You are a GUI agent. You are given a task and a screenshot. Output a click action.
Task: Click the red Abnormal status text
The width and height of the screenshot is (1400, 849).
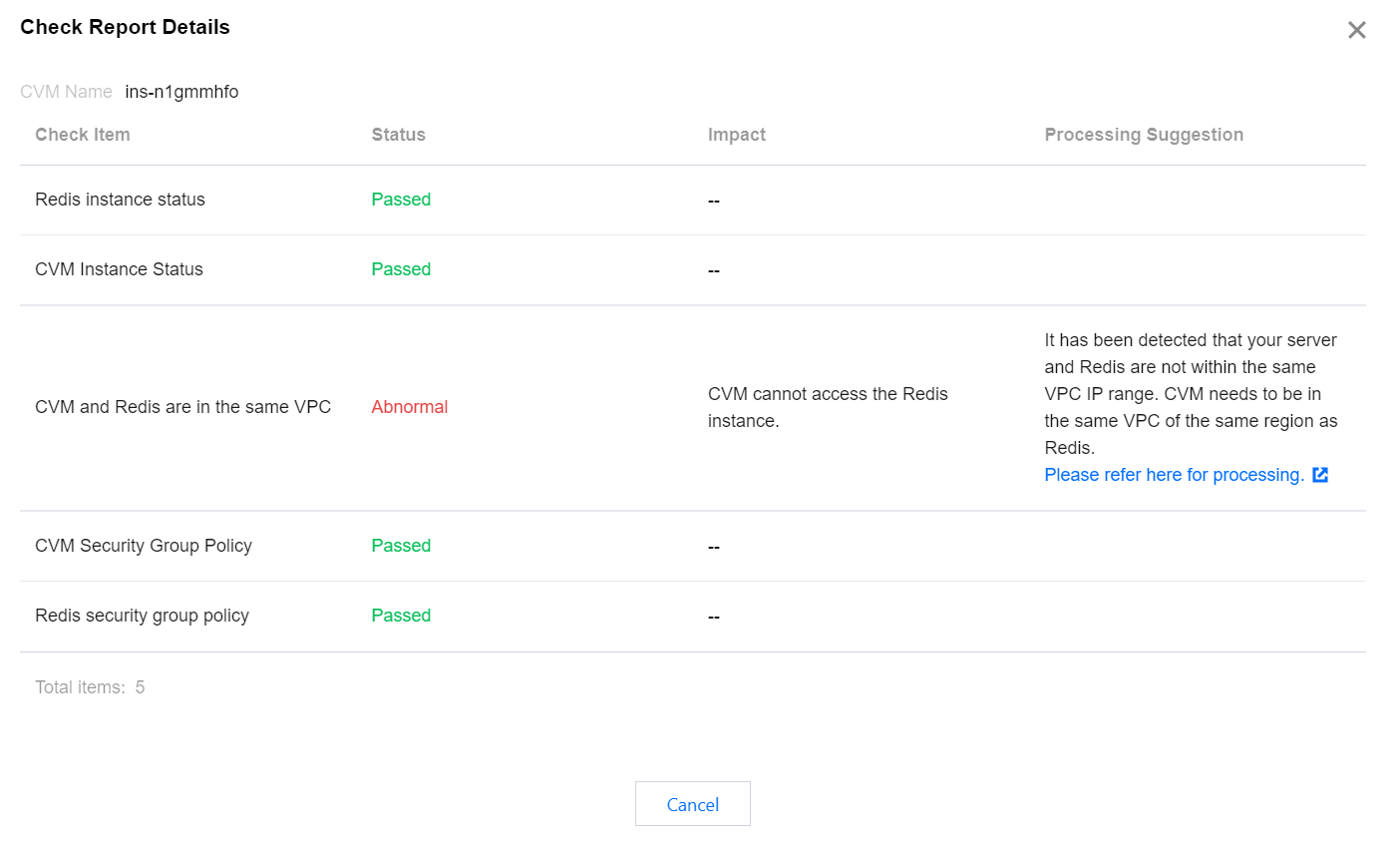[x=409, y=407]
